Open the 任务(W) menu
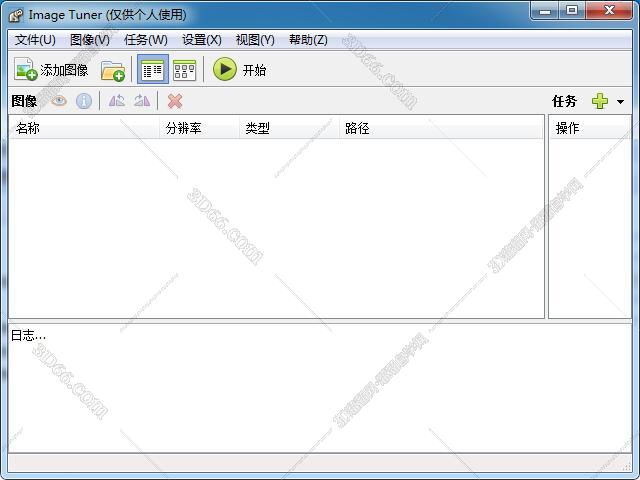Screen dimensions: 640x480 click(146, 40)
